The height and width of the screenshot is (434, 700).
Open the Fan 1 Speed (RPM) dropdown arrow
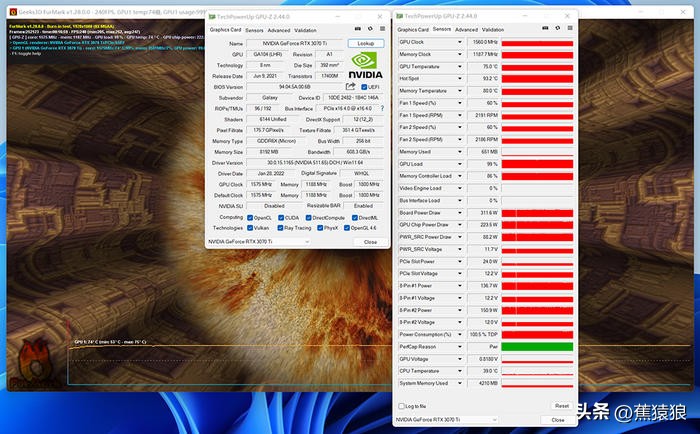tap(459, 115)
